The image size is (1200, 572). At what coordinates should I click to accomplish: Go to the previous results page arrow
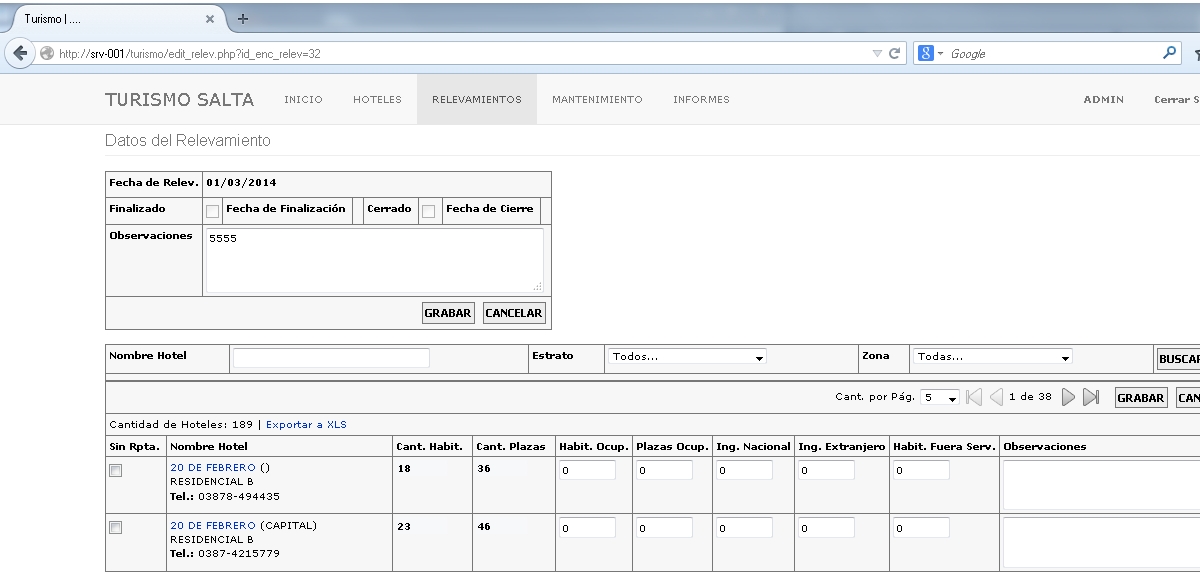(996, 397)
